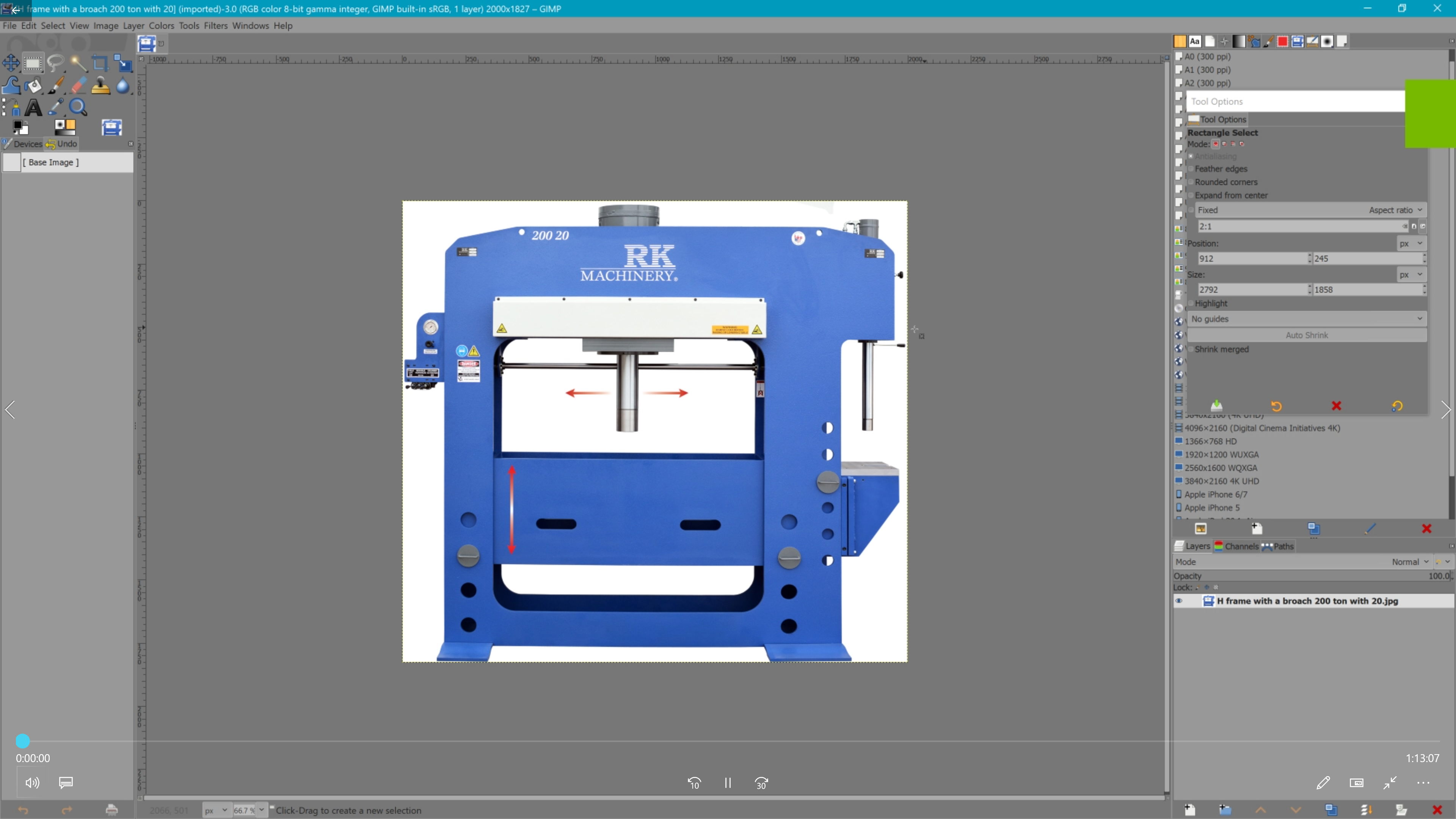
Task: Switch to the Devices tab
Action: coord(22,144)
